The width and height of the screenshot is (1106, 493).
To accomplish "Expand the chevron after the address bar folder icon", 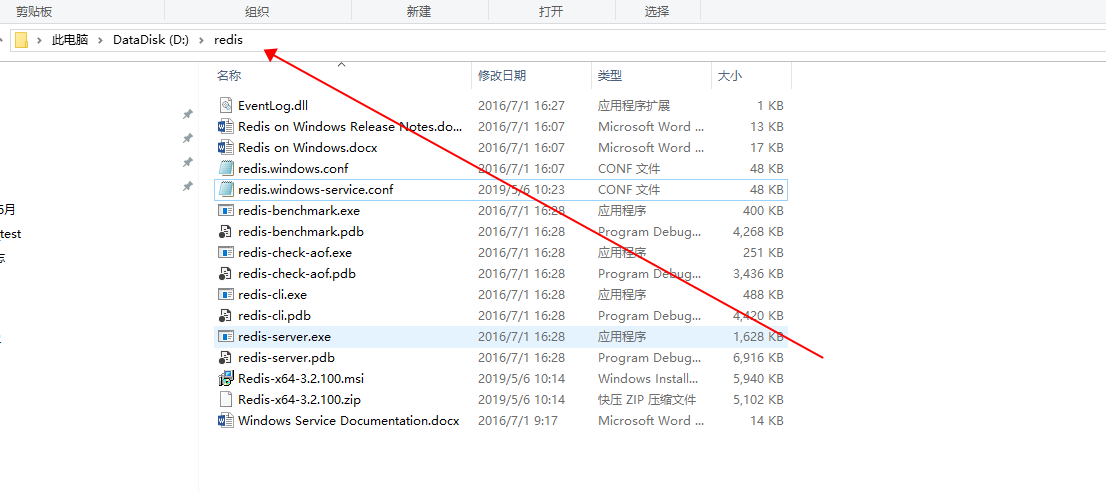I will click(40, 40).
